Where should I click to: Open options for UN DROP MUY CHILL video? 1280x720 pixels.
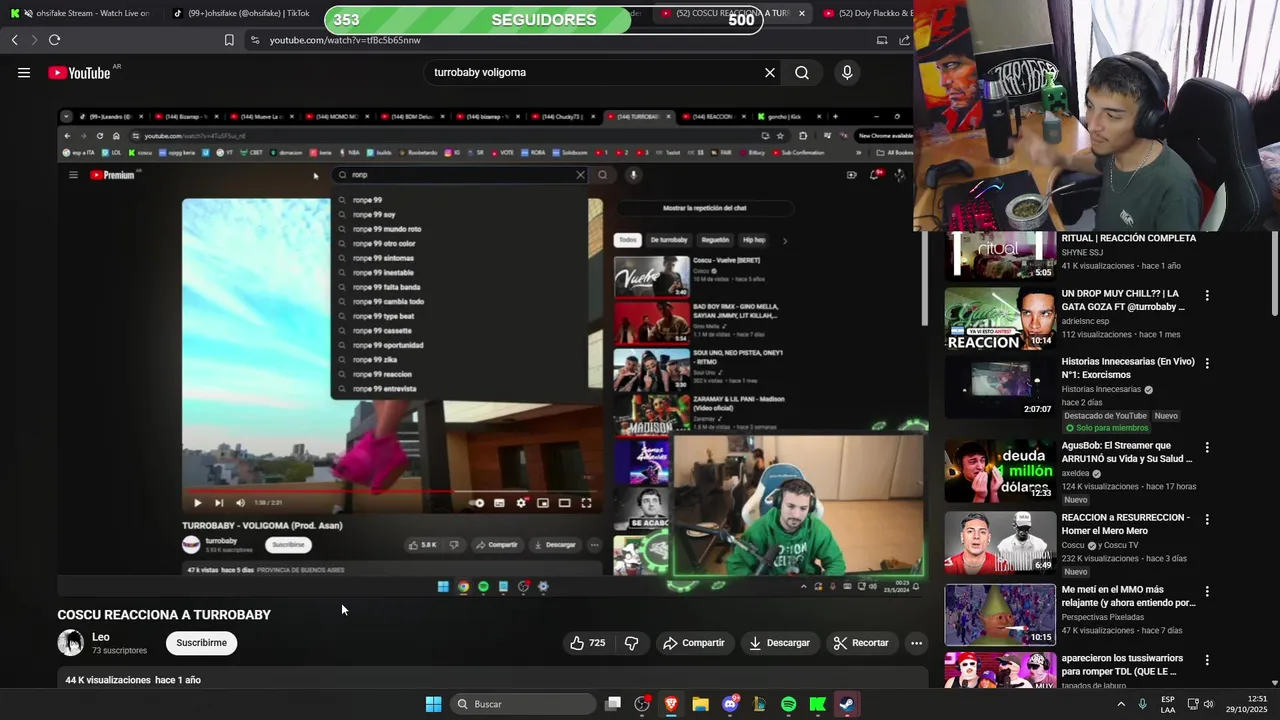(1207, 296)
